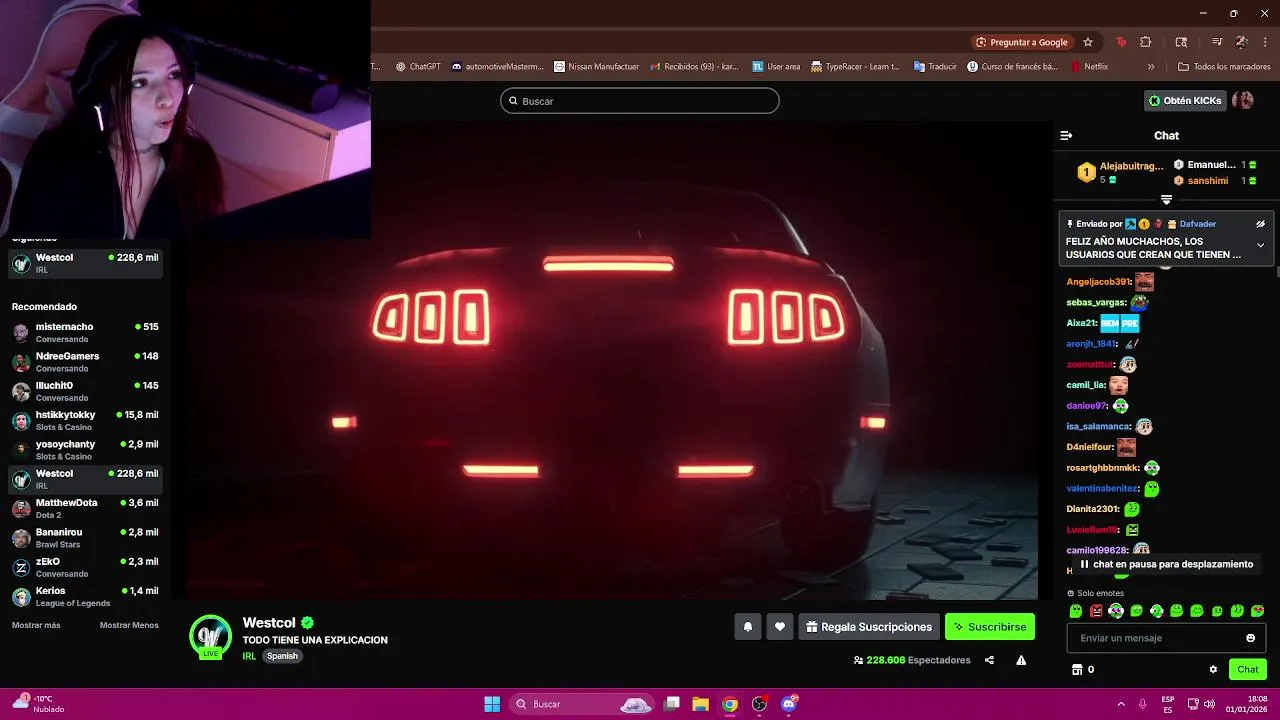
Task: Click Preguntar a Google in address bar
Action: pyautogui.click(x=1022, y=42)
